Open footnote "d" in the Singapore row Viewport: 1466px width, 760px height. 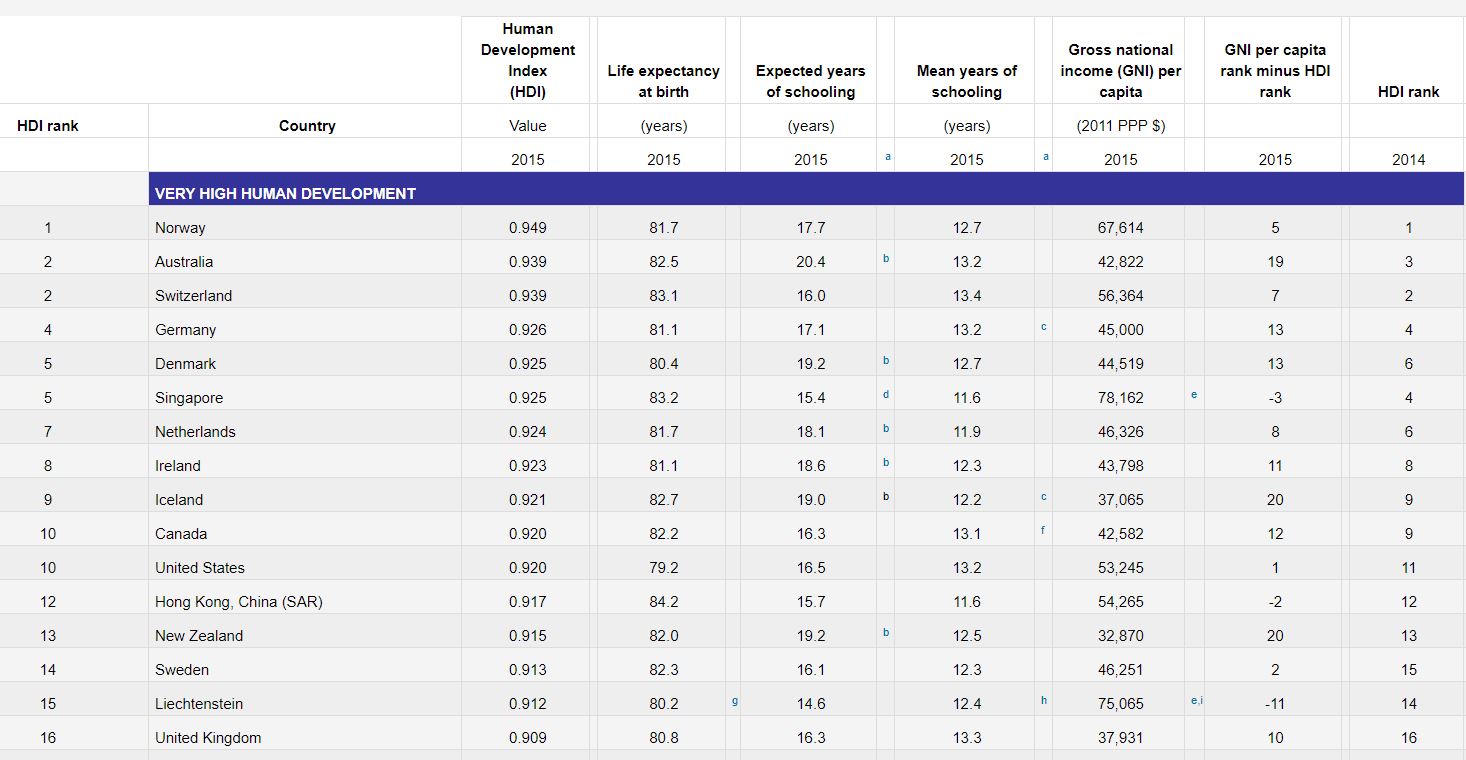tap(886, 395)
